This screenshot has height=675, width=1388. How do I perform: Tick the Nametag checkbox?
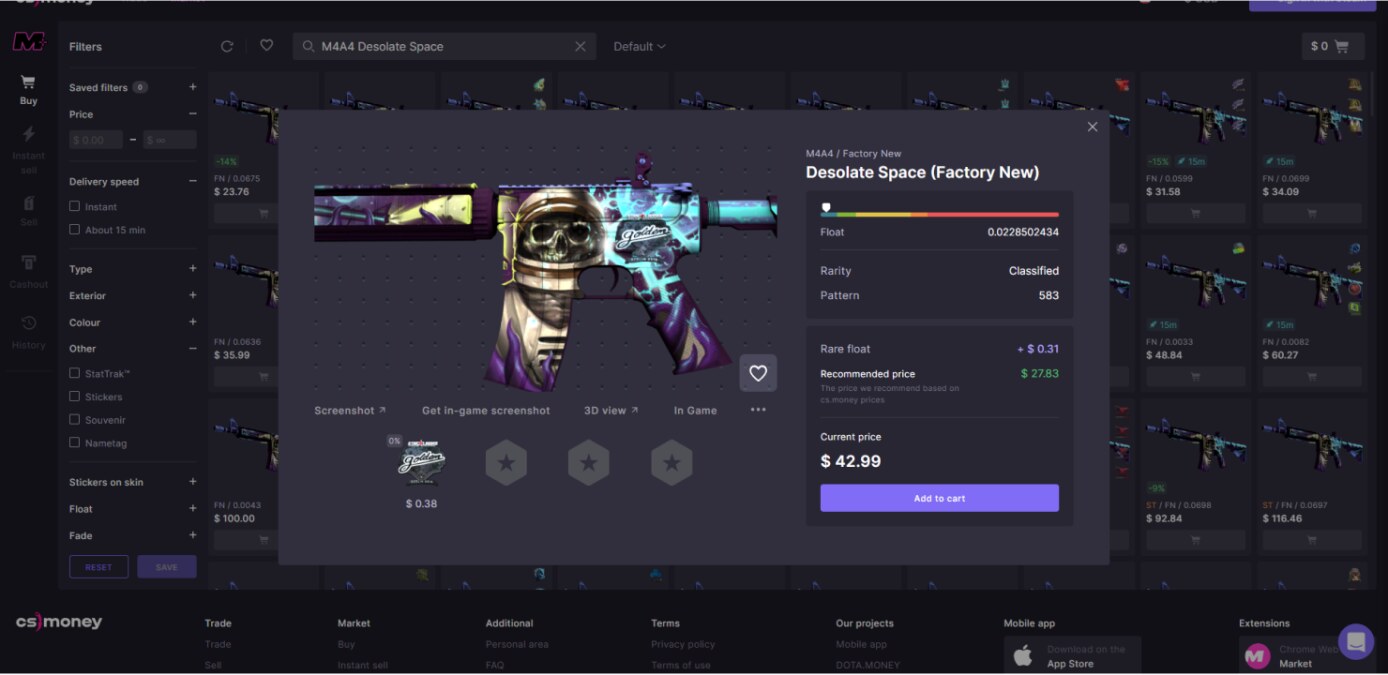pyautogui.click(x=75, y=443)
